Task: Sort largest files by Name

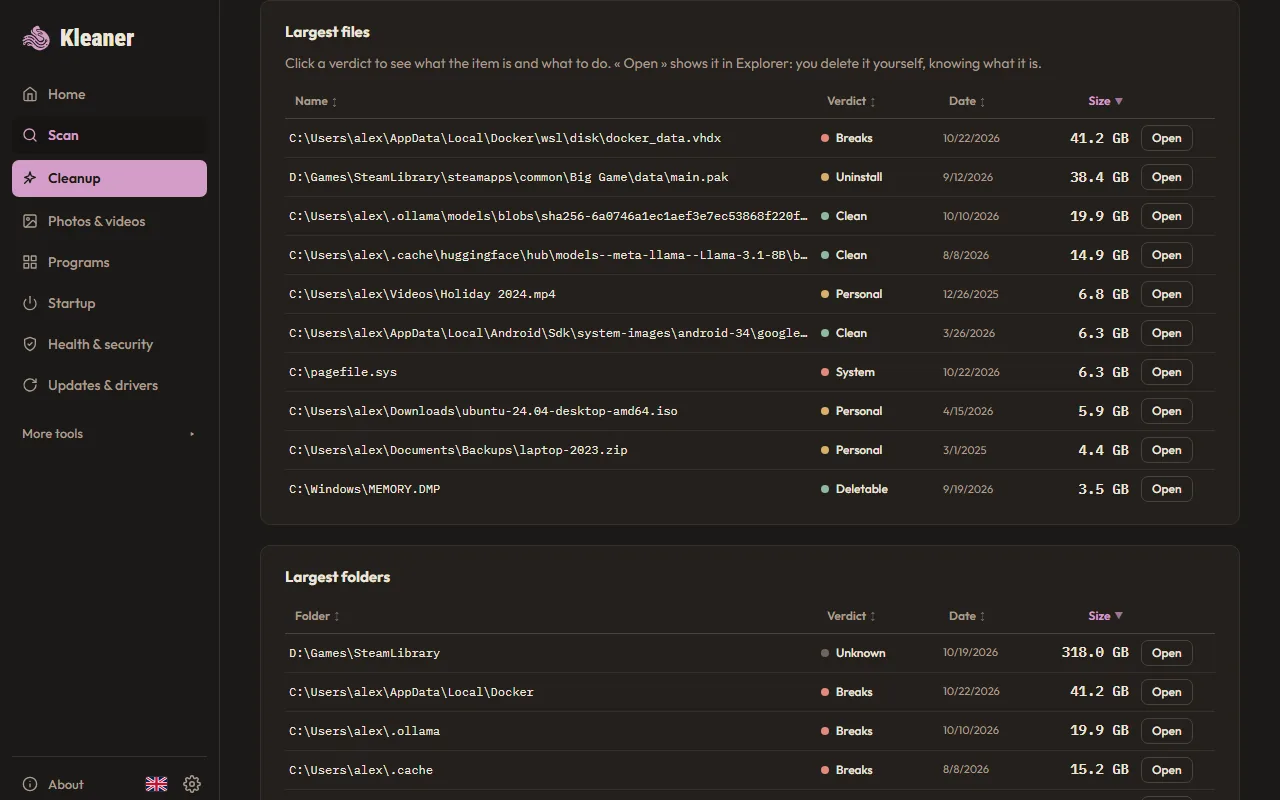Action: pos(316,101)
